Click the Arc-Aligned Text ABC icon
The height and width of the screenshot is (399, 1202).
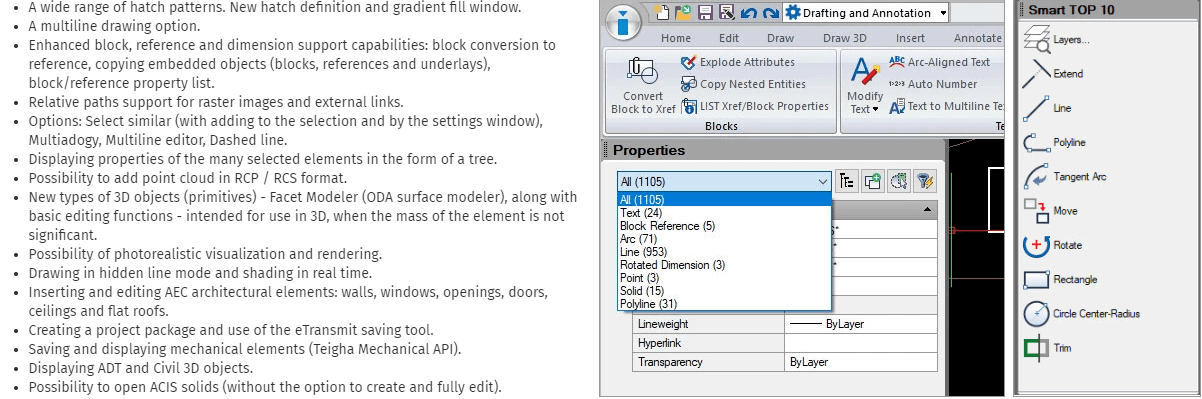897,62
